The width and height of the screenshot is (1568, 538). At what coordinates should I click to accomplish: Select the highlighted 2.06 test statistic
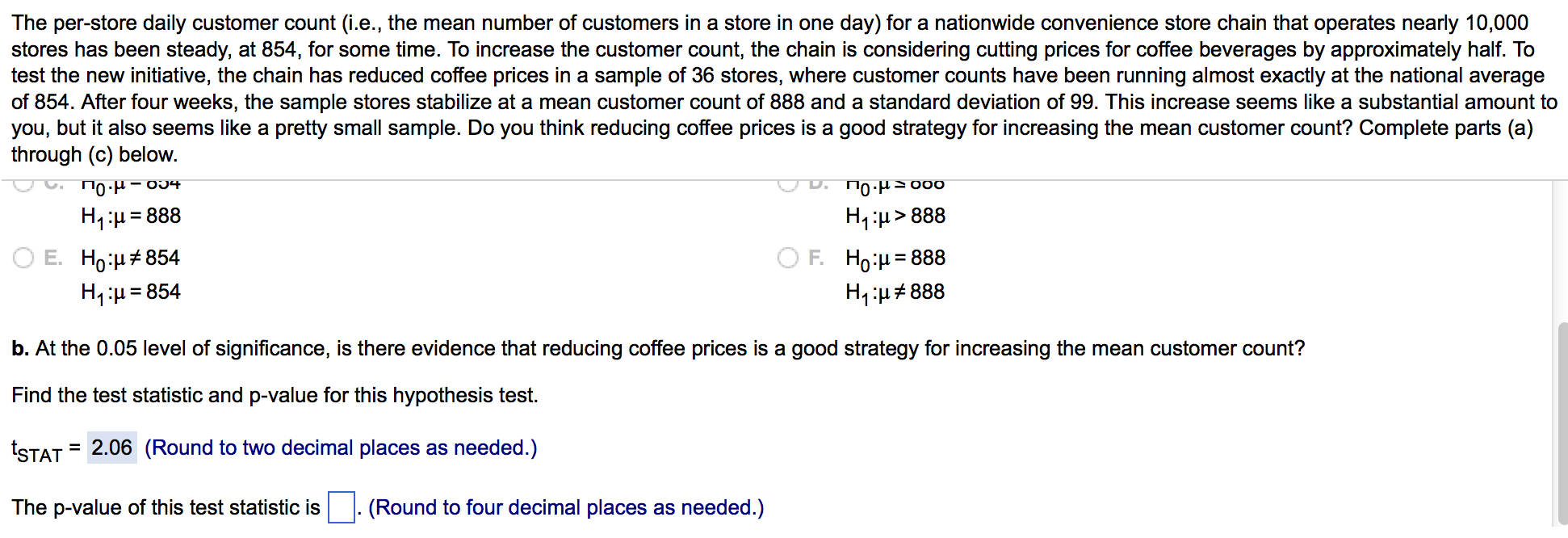tap(111, 447)
